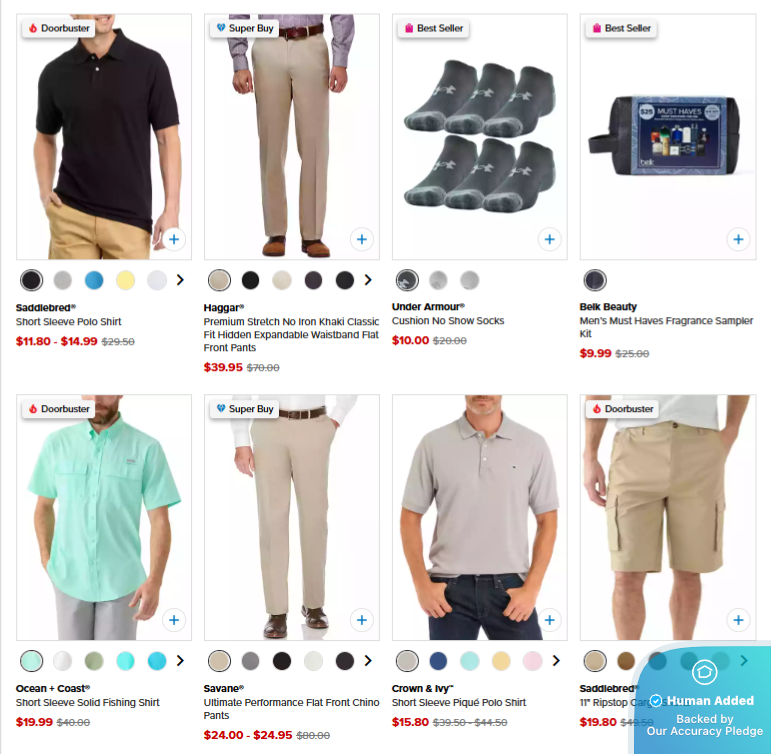Select blue swatch for Saddlebred polo shirt
Screen dimensions: 771x754
94,280
